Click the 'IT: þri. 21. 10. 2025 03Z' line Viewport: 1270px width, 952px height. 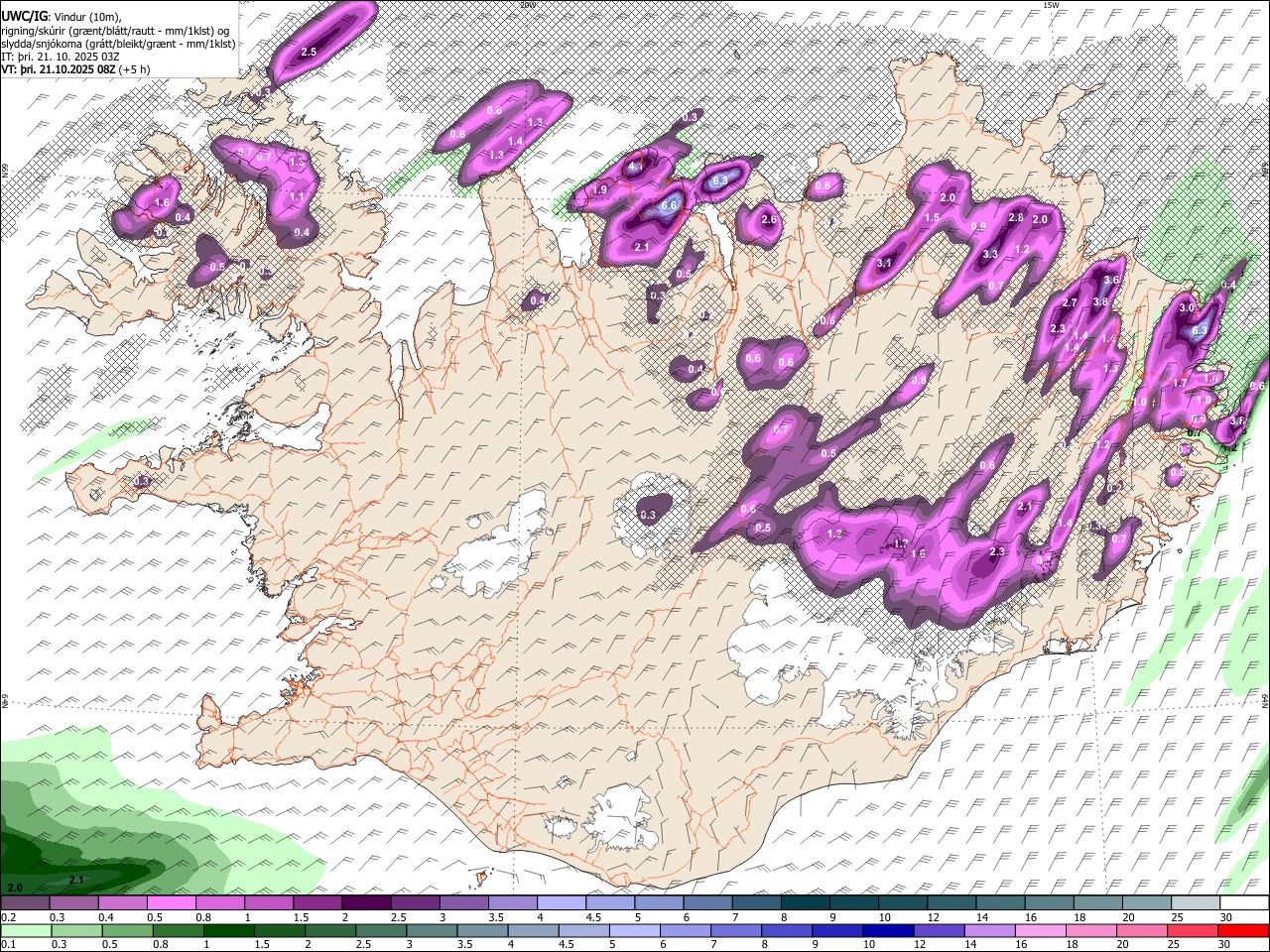(61, 57)
